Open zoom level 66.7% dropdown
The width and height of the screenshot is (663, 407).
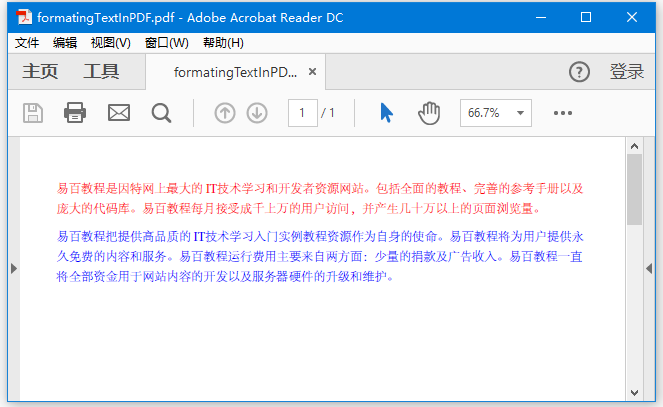[x=496, y=113]
